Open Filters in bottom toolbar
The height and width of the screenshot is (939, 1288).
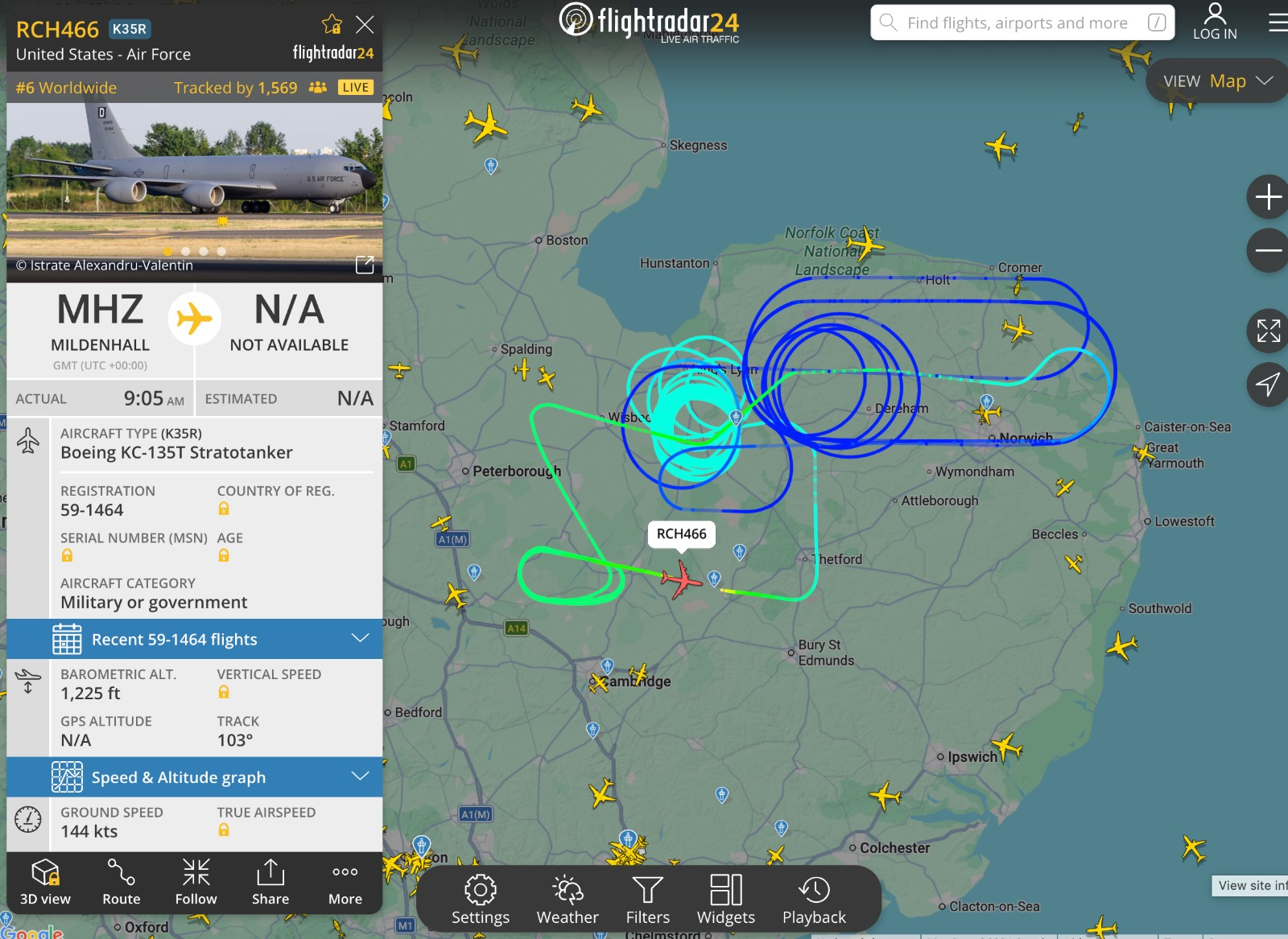pyautogui.click(x=648, y=900)
